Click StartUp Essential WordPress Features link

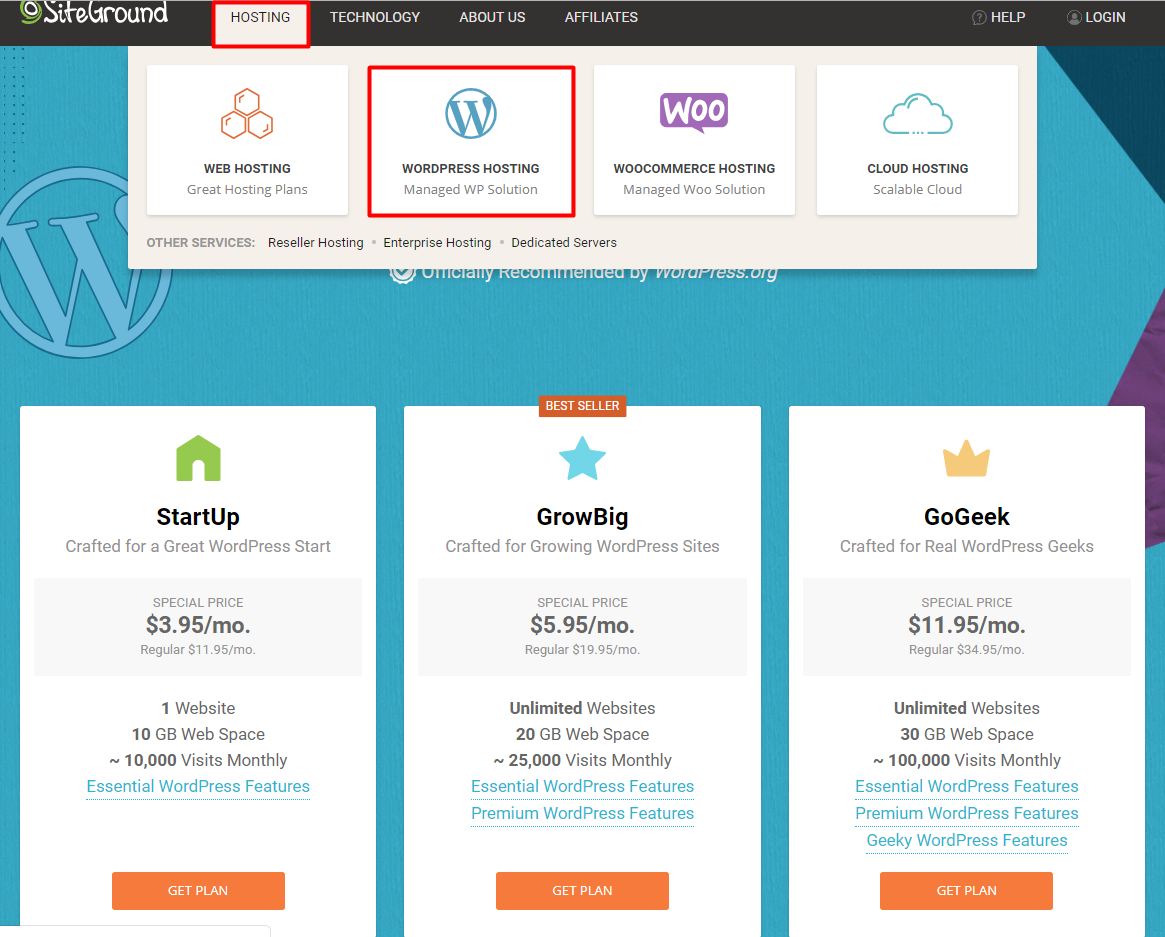(198, 786)
